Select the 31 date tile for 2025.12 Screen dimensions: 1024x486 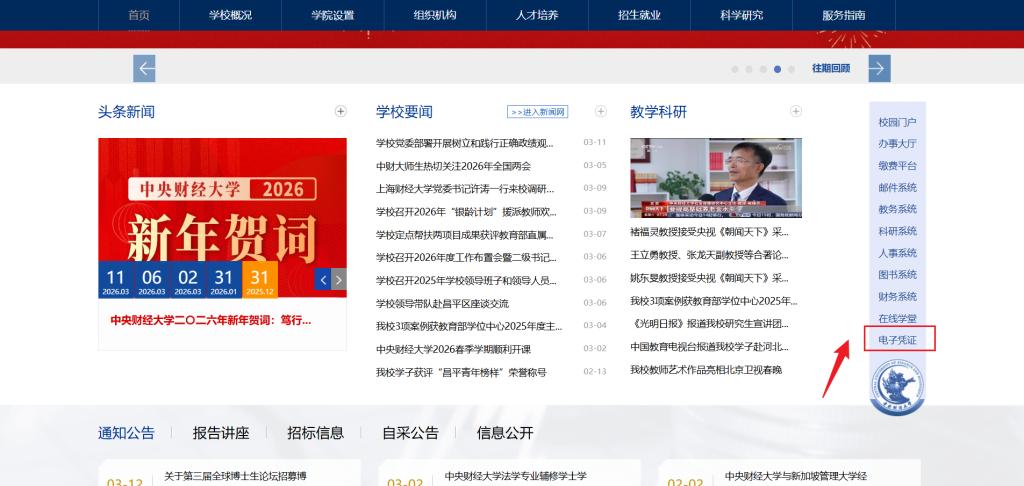260,281
